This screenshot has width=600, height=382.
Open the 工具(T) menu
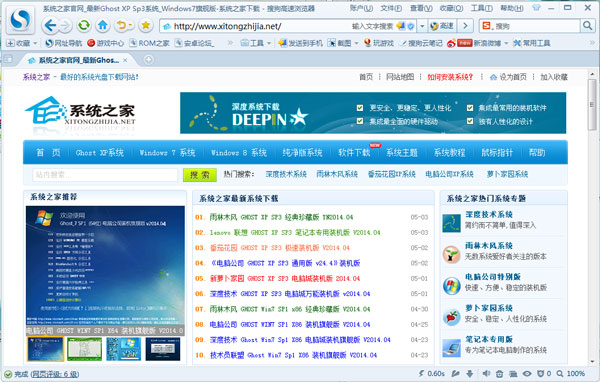[481, 8]
